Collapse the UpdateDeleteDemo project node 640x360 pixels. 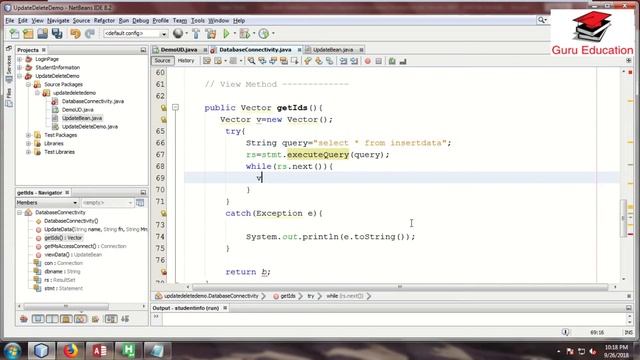(x=20, y=76)
